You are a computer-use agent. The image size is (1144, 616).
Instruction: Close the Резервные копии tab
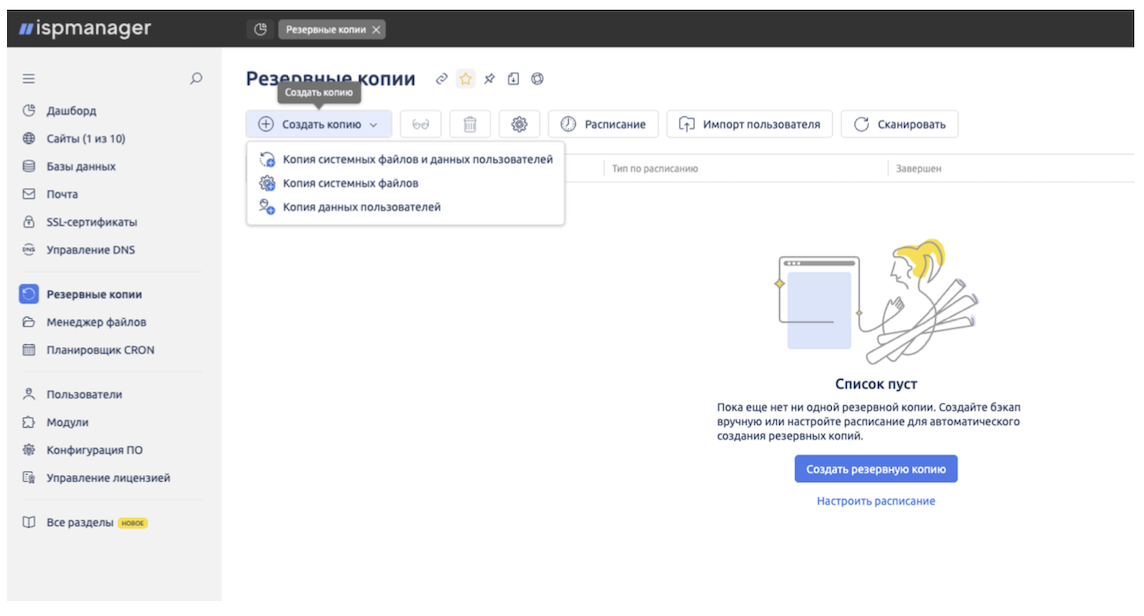pyautogui.click(x=378, y=29)
